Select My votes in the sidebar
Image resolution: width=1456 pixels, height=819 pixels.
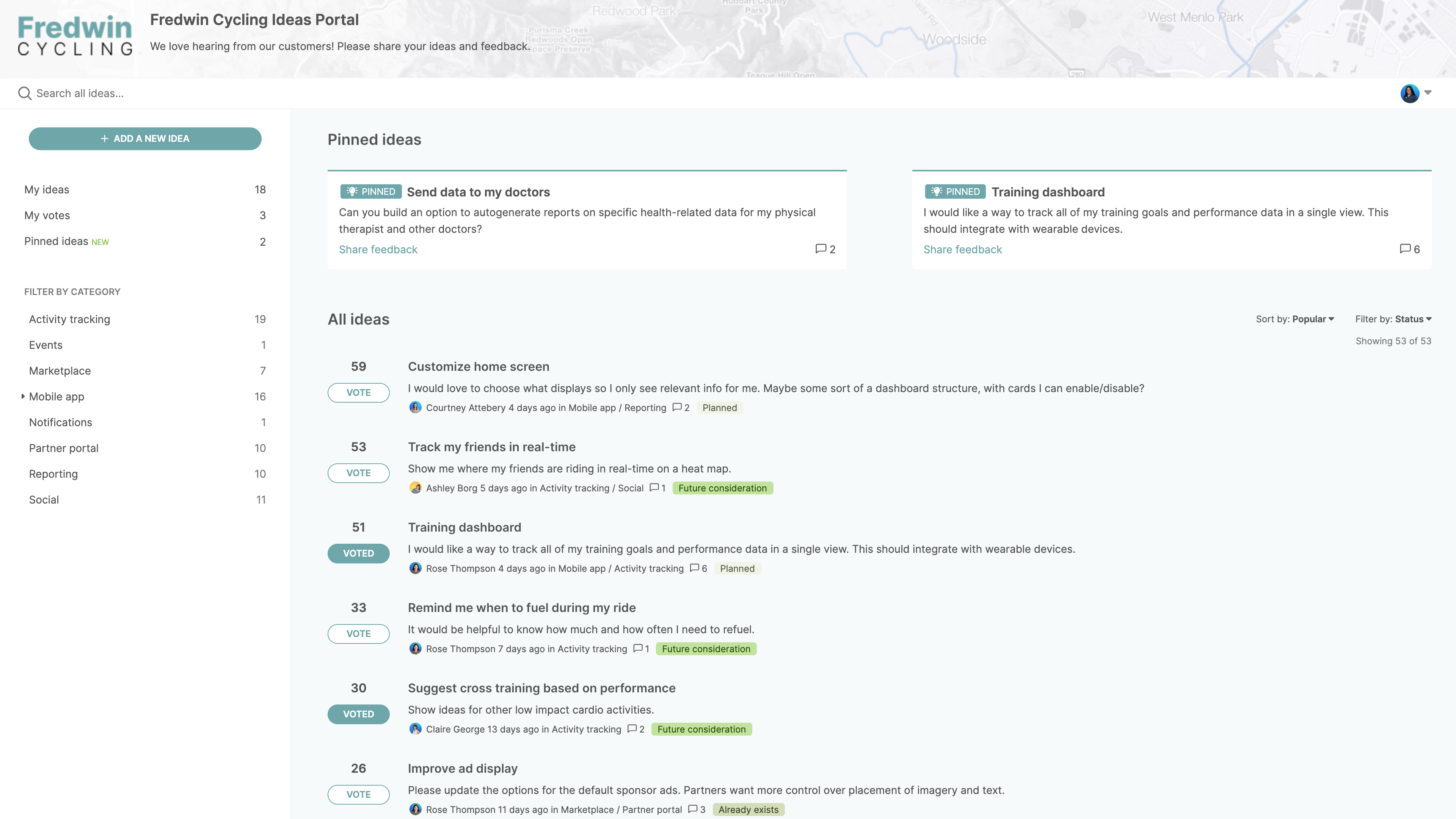(x=47, y=215)
